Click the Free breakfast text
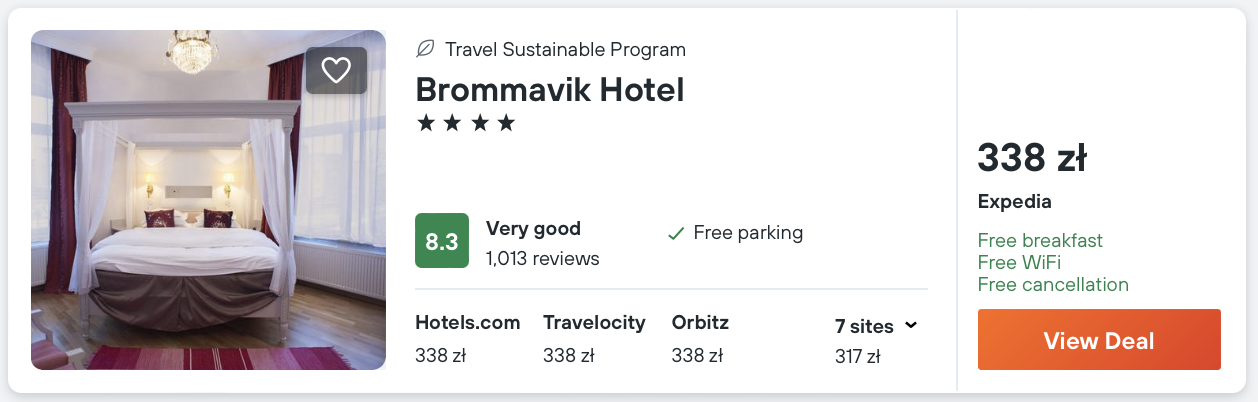Screen dimensions: 1258x402 point(1040,241)
